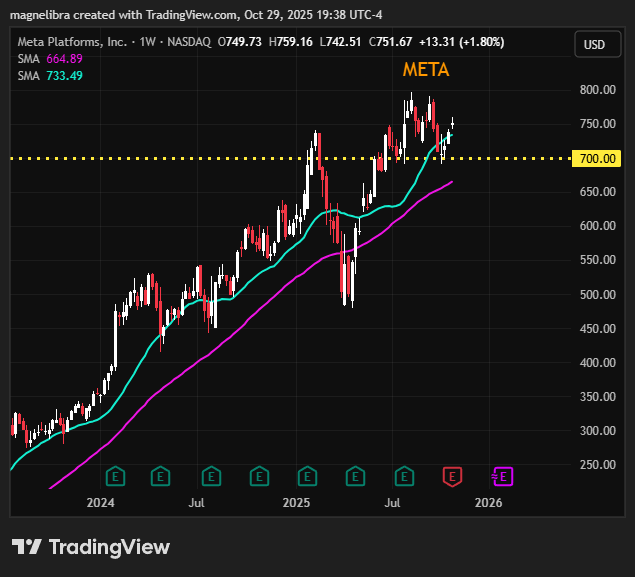
Task: Click the 600.00 price axis label
Action: click(597, 226)
